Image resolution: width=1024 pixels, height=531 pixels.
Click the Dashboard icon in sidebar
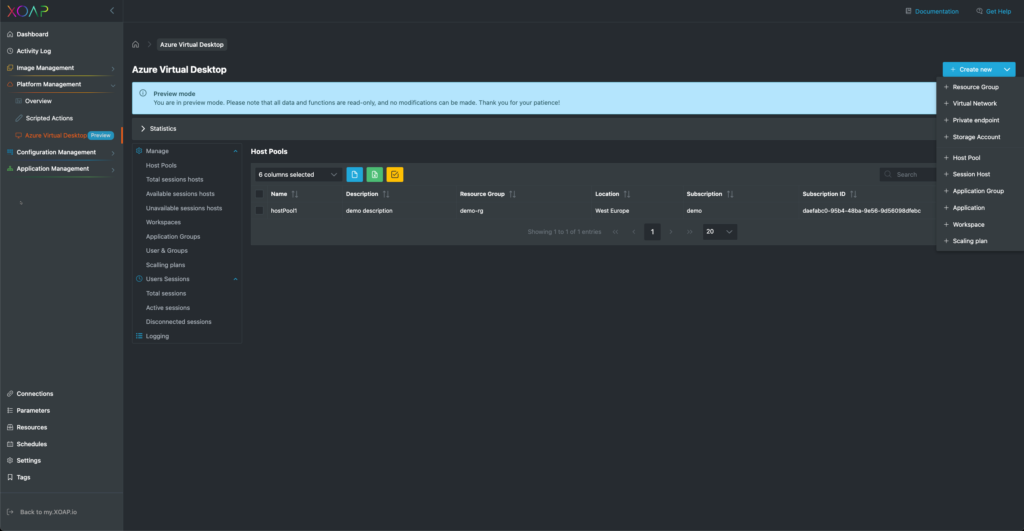pos(10,34)
